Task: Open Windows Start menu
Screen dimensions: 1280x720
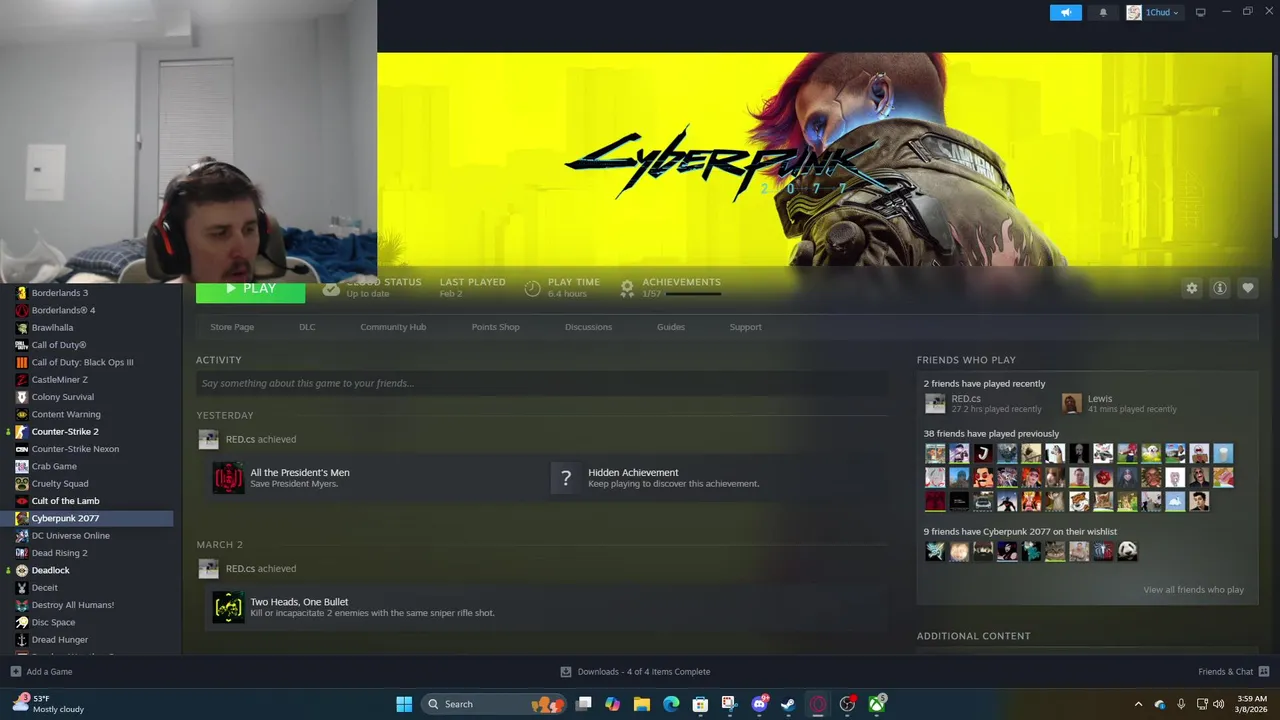Action: (404, 704)
